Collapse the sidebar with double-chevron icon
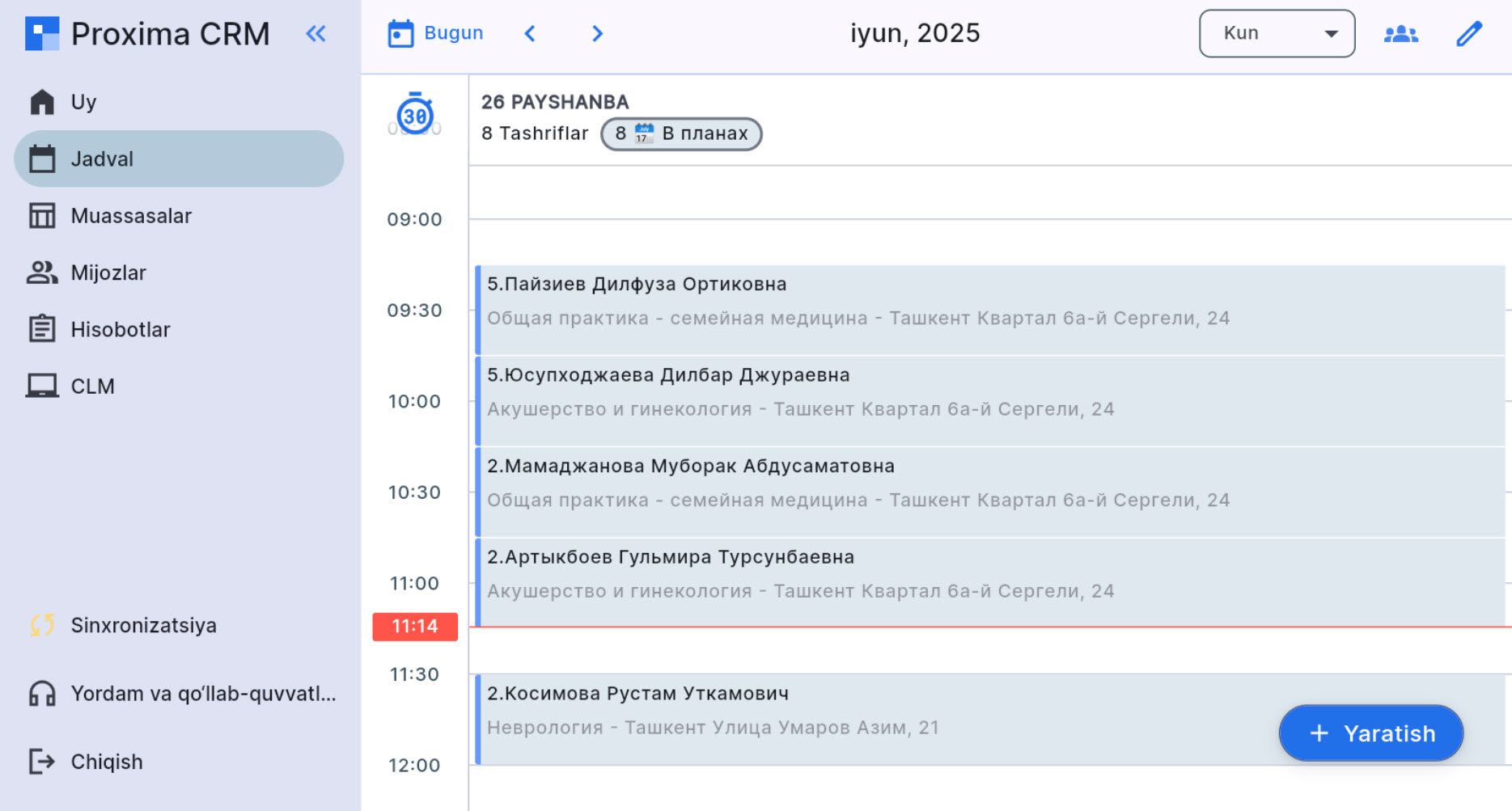The image size is (1512, 811). [x=316, y=34]
